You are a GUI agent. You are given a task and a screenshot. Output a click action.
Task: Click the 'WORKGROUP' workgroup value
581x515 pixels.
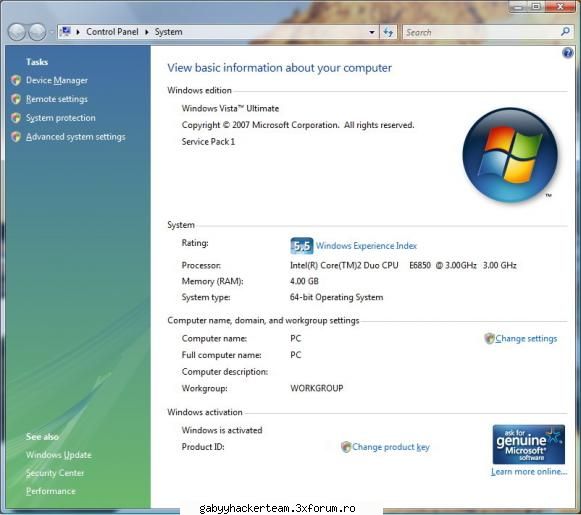coord(317,388)
